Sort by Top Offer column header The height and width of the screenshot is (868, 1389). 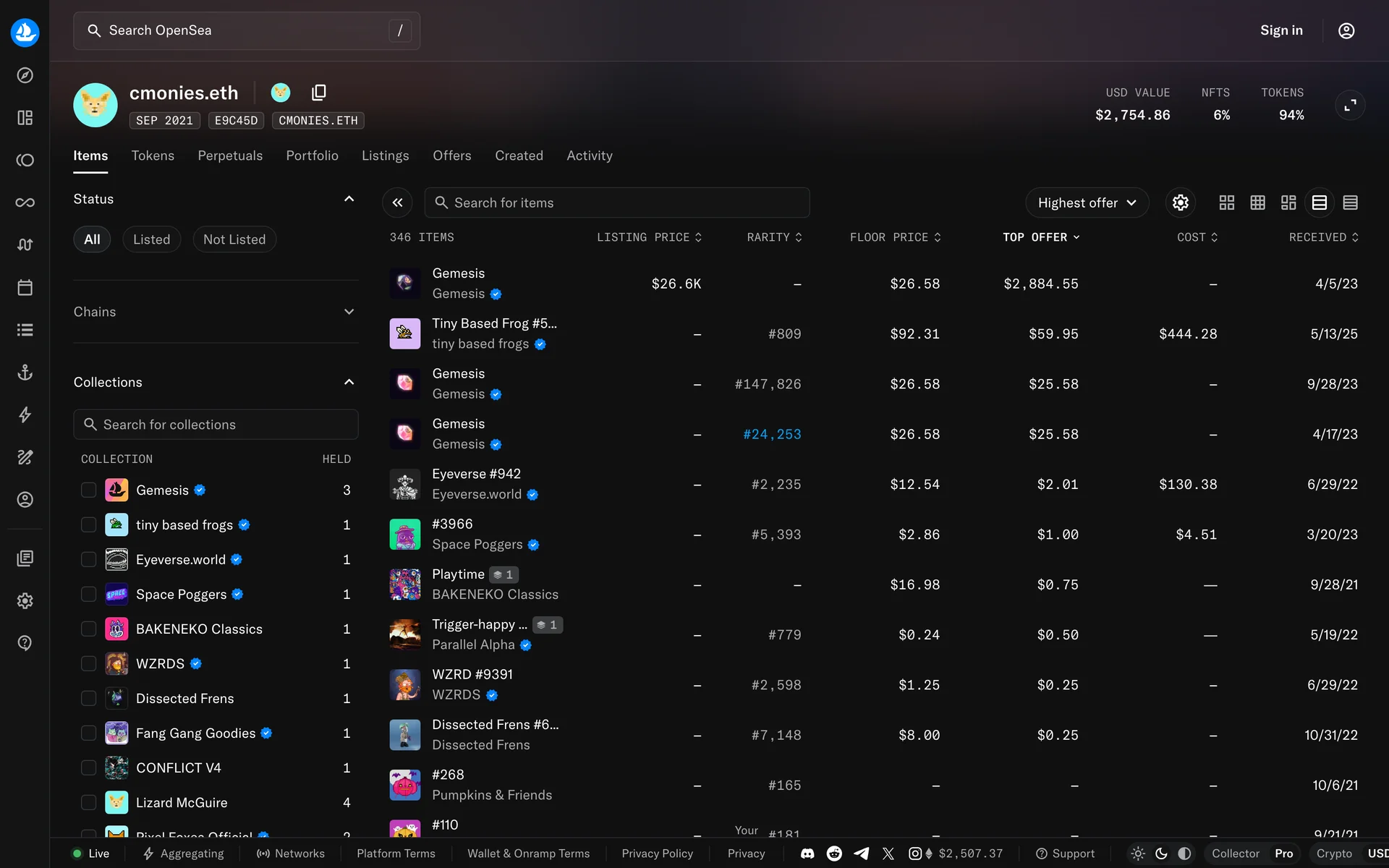pyautogui.click(x=1041, y=237)
